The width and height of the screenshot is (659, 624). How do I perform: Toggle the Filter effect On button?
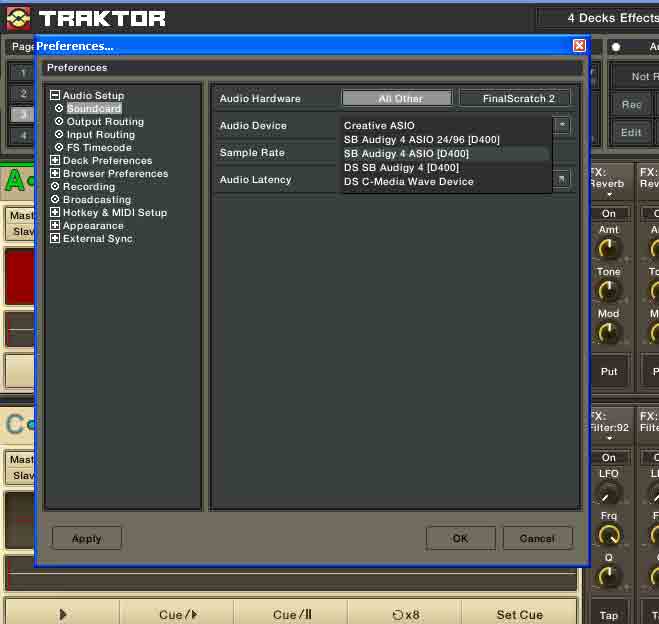point(609,458)
